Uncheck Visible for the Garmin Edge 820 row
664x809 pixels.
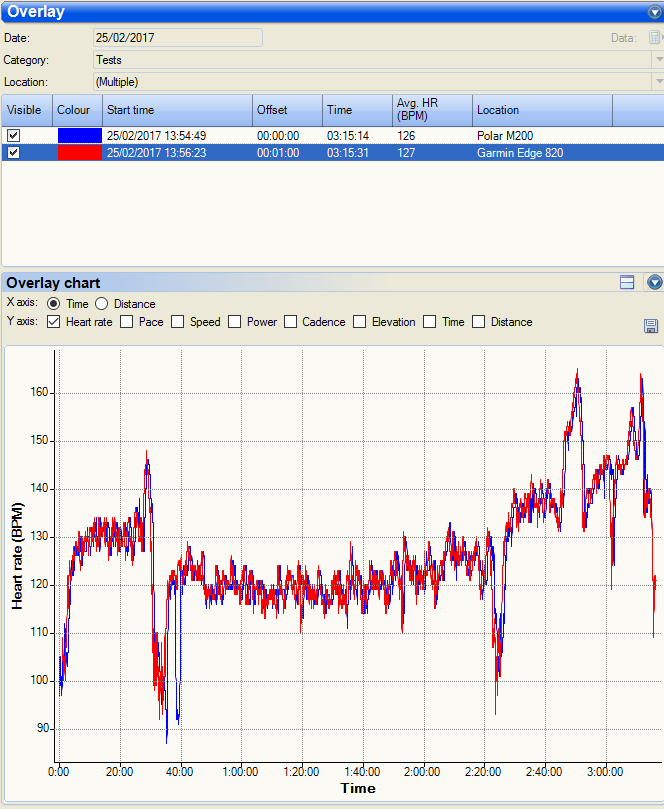point(14,153)
